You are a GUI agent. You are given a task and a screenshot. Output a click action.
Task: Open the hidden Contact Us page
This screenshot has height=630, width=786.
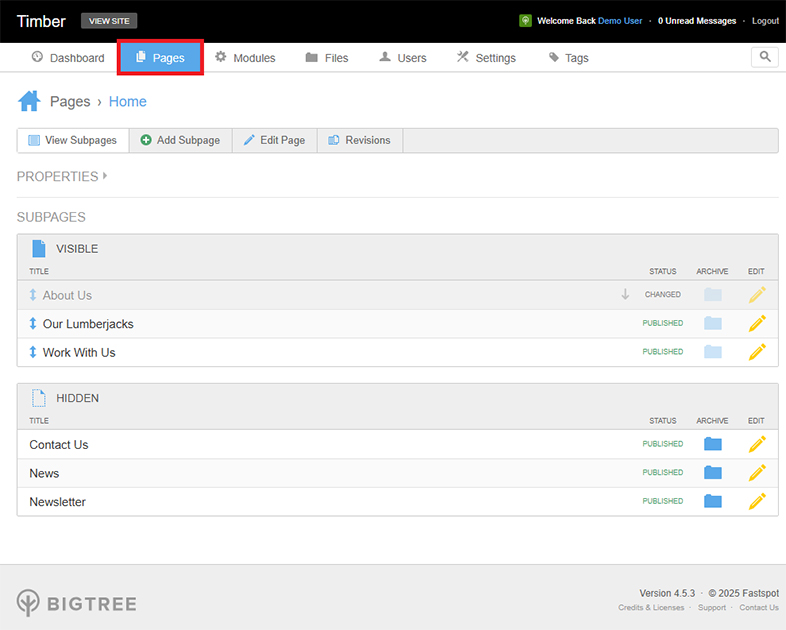pos(59,445)
